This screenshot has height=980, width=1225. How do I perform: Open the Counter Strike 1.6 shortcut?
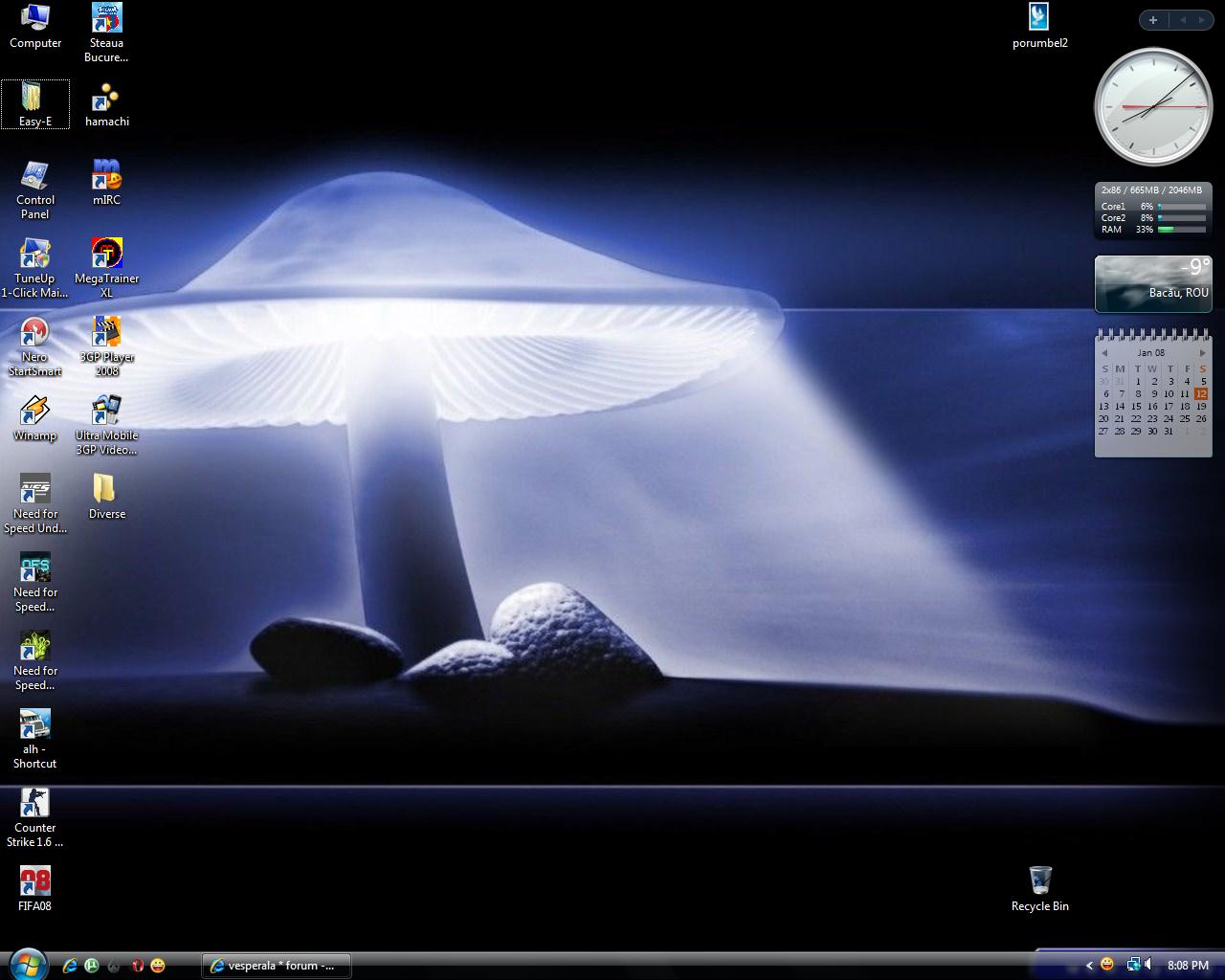[34, 804]
